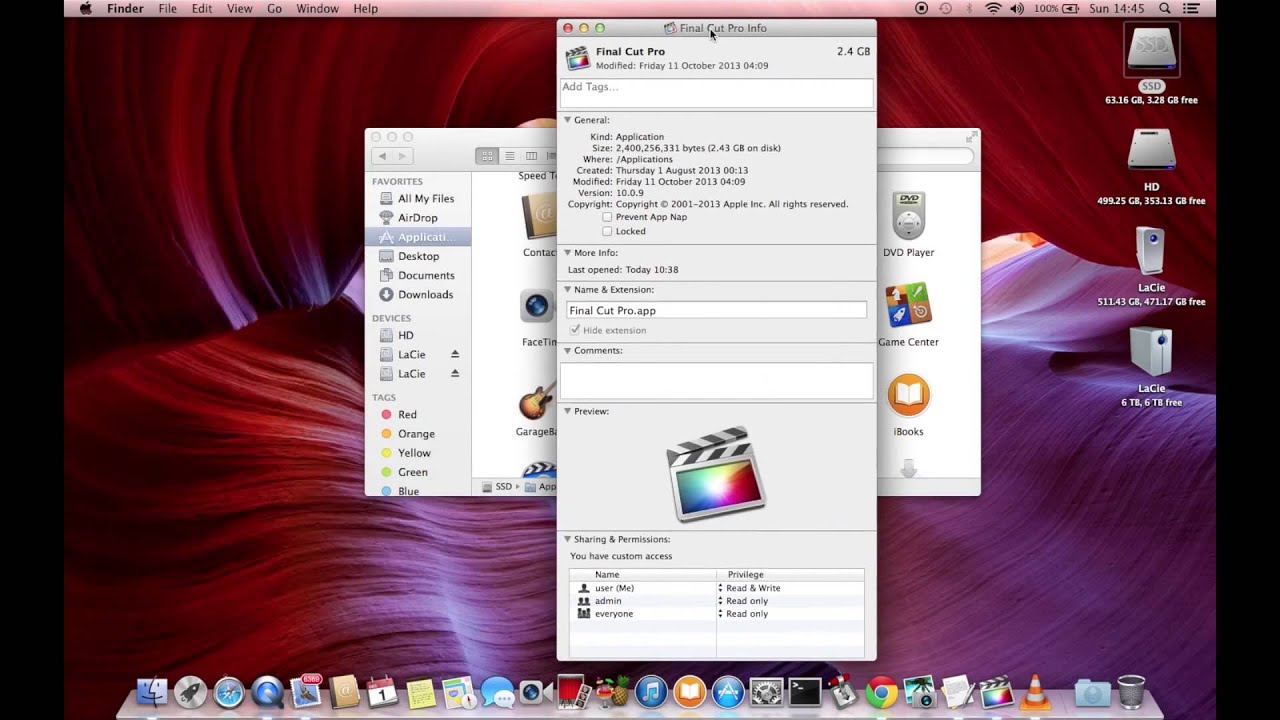Go back in Finder window
Screen dimensions: 1280x720
[382, 156]
